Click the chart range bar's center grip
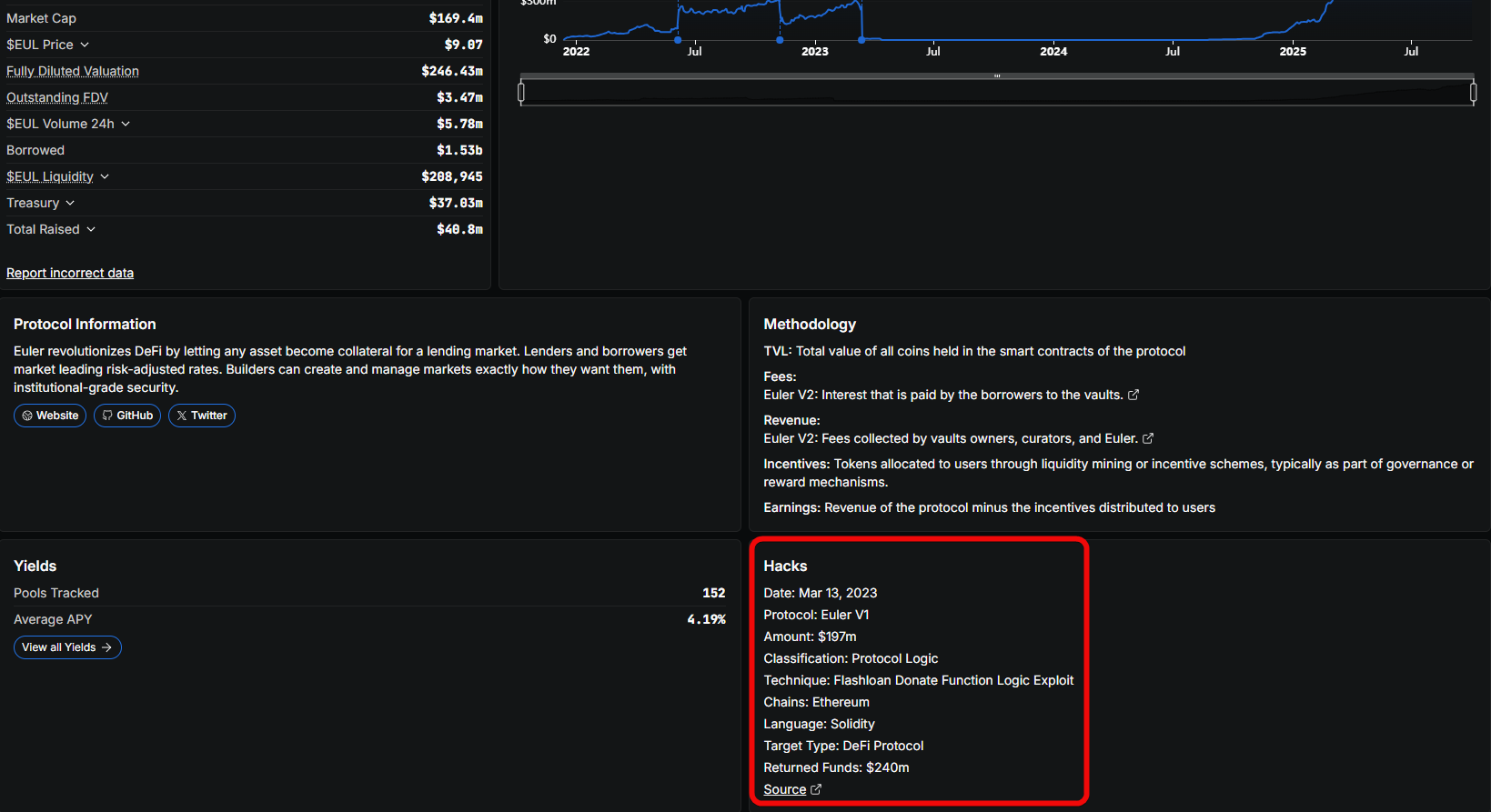Image resolution: width=1491 pixels, height=812 pixels. click(x=997, y=76)
